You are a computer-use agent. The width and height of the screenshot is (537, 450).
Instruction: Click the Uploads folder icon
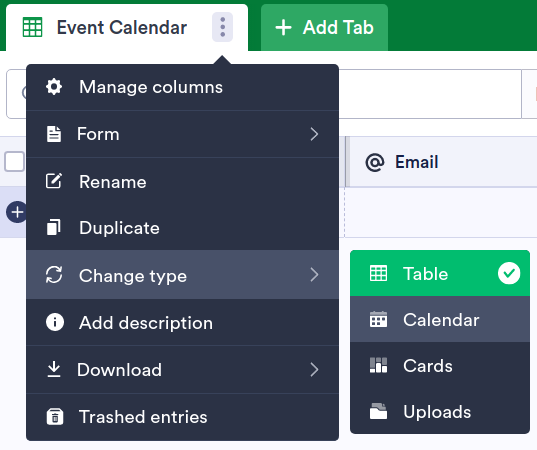(378, 411)
